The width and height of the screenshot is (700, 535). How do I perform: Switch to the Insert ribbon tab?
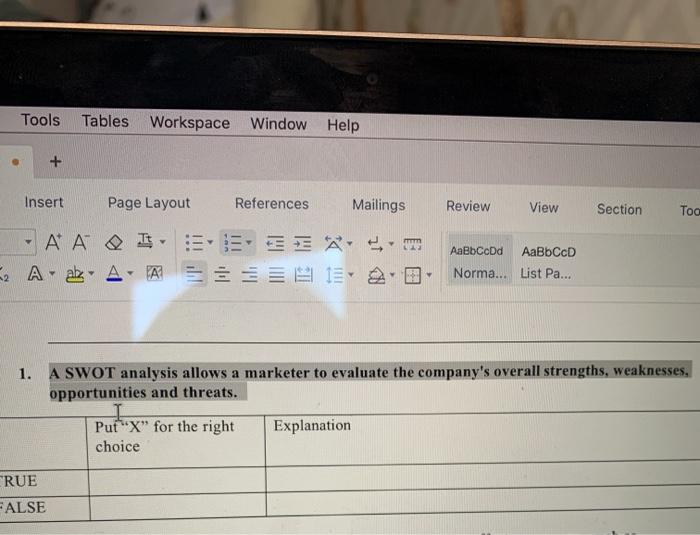[x=44, y=202]
